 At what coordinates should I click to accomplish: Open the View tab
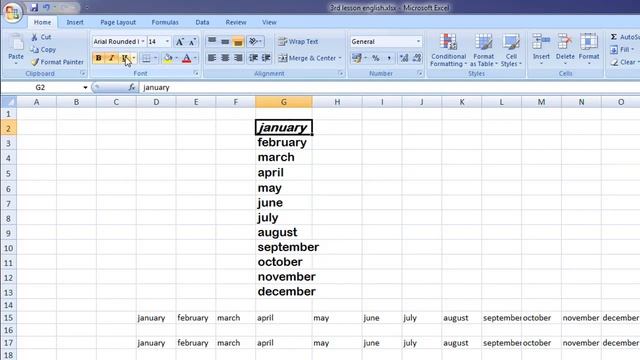coord(269,22)
